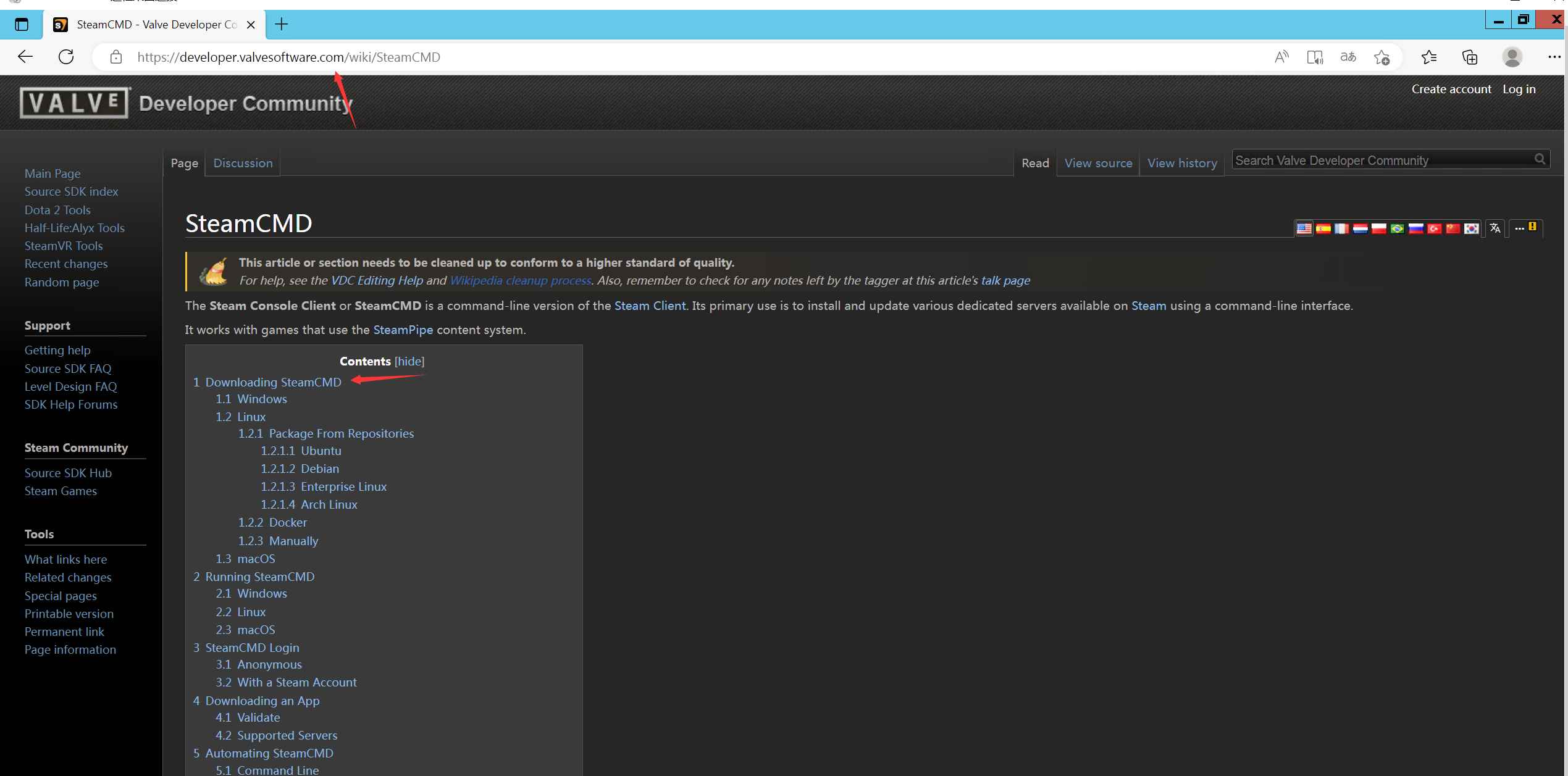Click the browser profile avatar

1512,57
